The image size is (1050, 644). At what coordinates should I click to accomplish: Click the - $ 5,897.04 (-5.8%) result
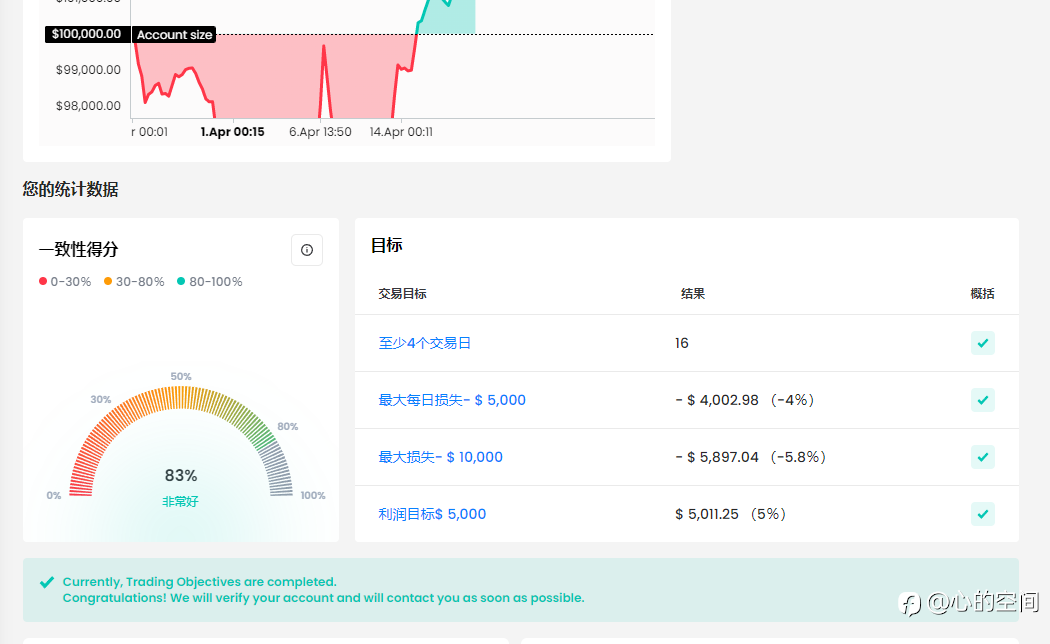tap(751, 457)
